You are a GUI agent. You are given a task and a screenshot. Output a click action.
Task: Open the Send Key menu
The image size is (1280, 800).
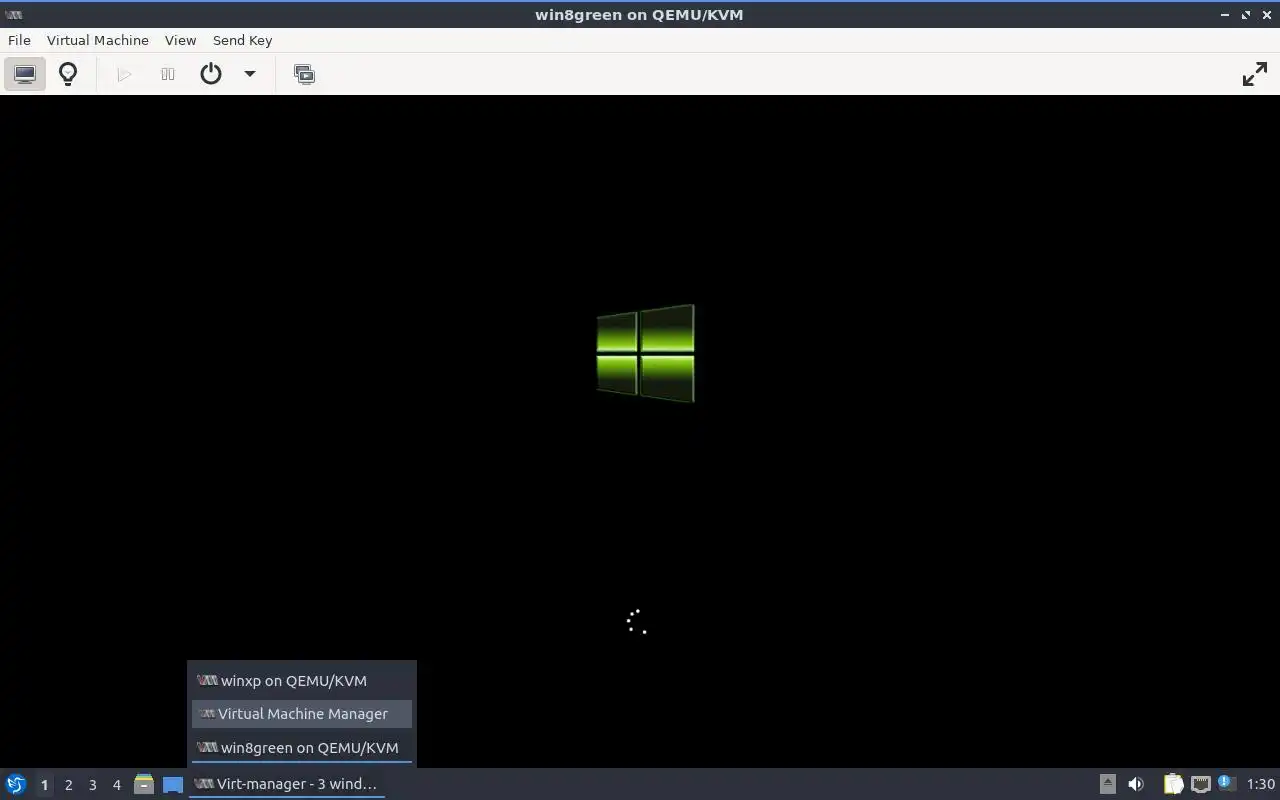[242, 40]
